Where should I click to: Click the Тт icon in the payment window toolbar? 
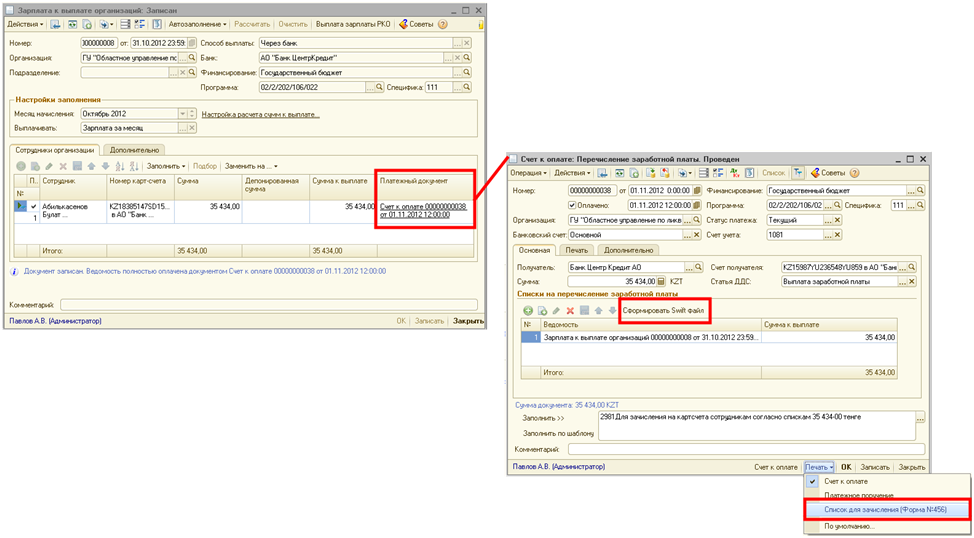(798, 173)
